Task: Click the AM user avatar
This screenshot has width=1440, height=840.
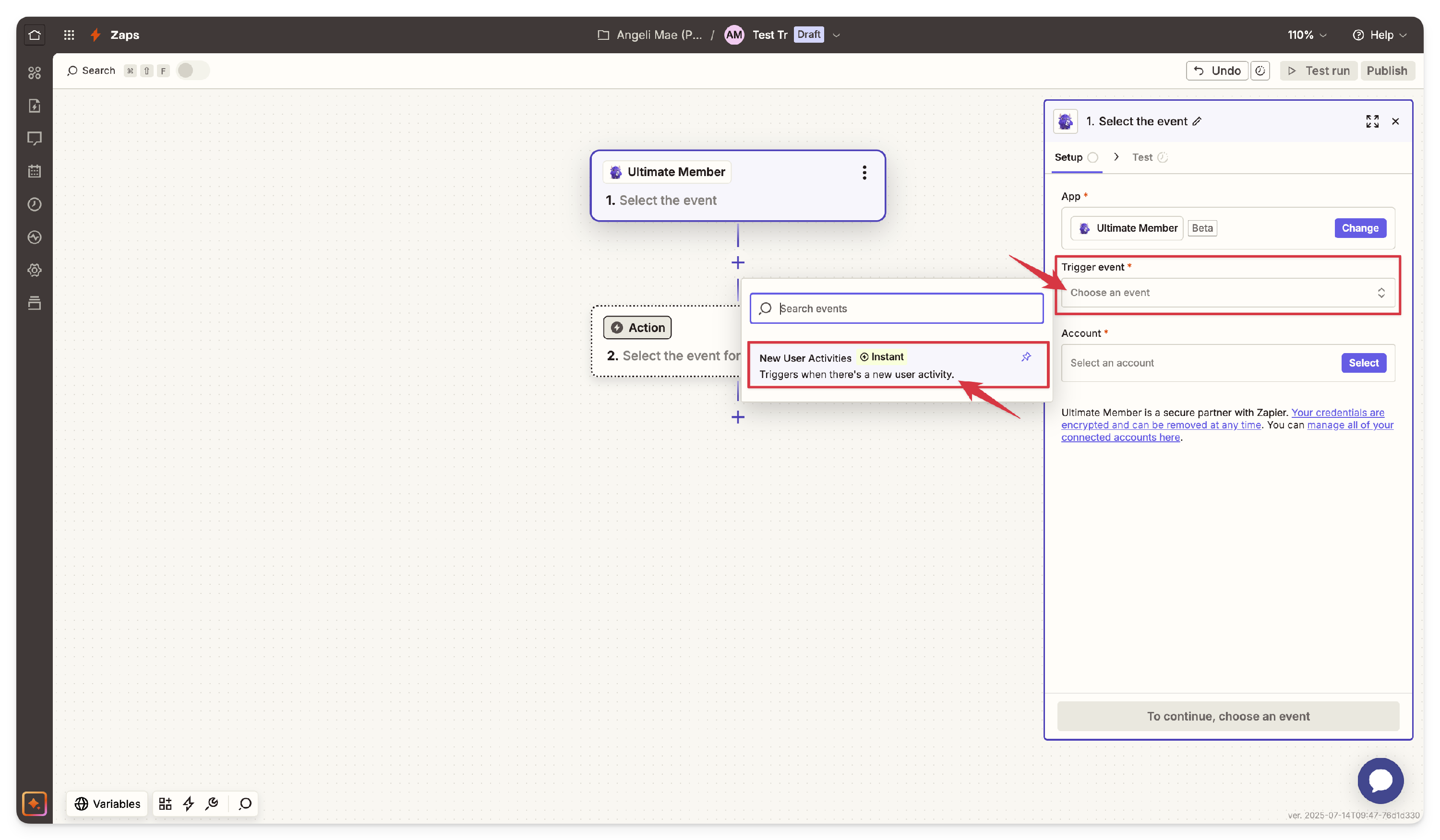Action: 734,35
